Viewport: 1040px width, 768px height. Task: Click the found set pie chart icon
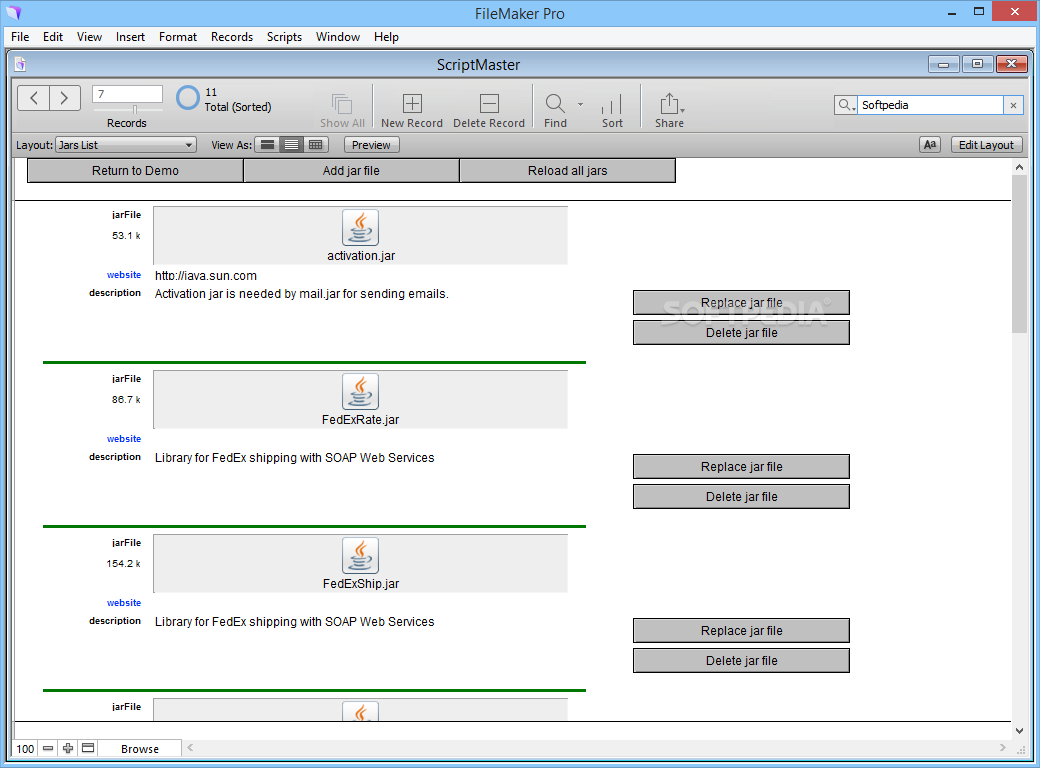pyautogui.click(x=188, y=98)
